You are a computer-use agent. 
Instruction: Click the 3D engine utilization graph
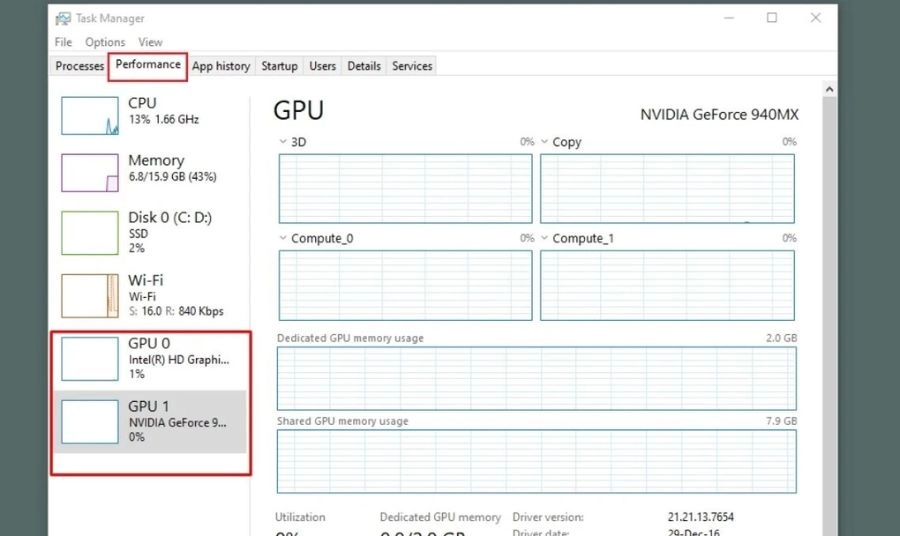tap(405, 188)
